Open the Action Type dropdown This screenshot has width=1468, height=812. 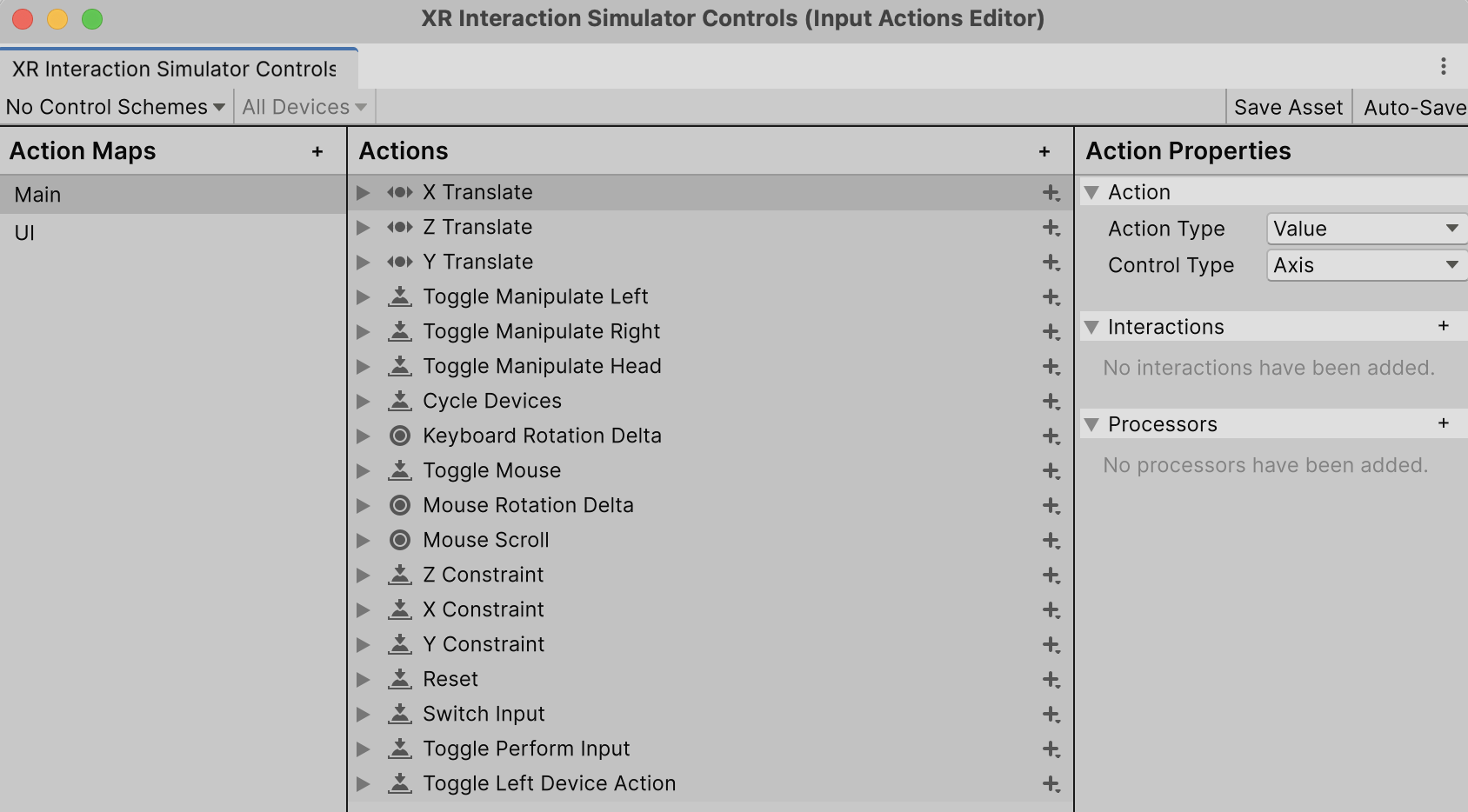[1365, 228]
